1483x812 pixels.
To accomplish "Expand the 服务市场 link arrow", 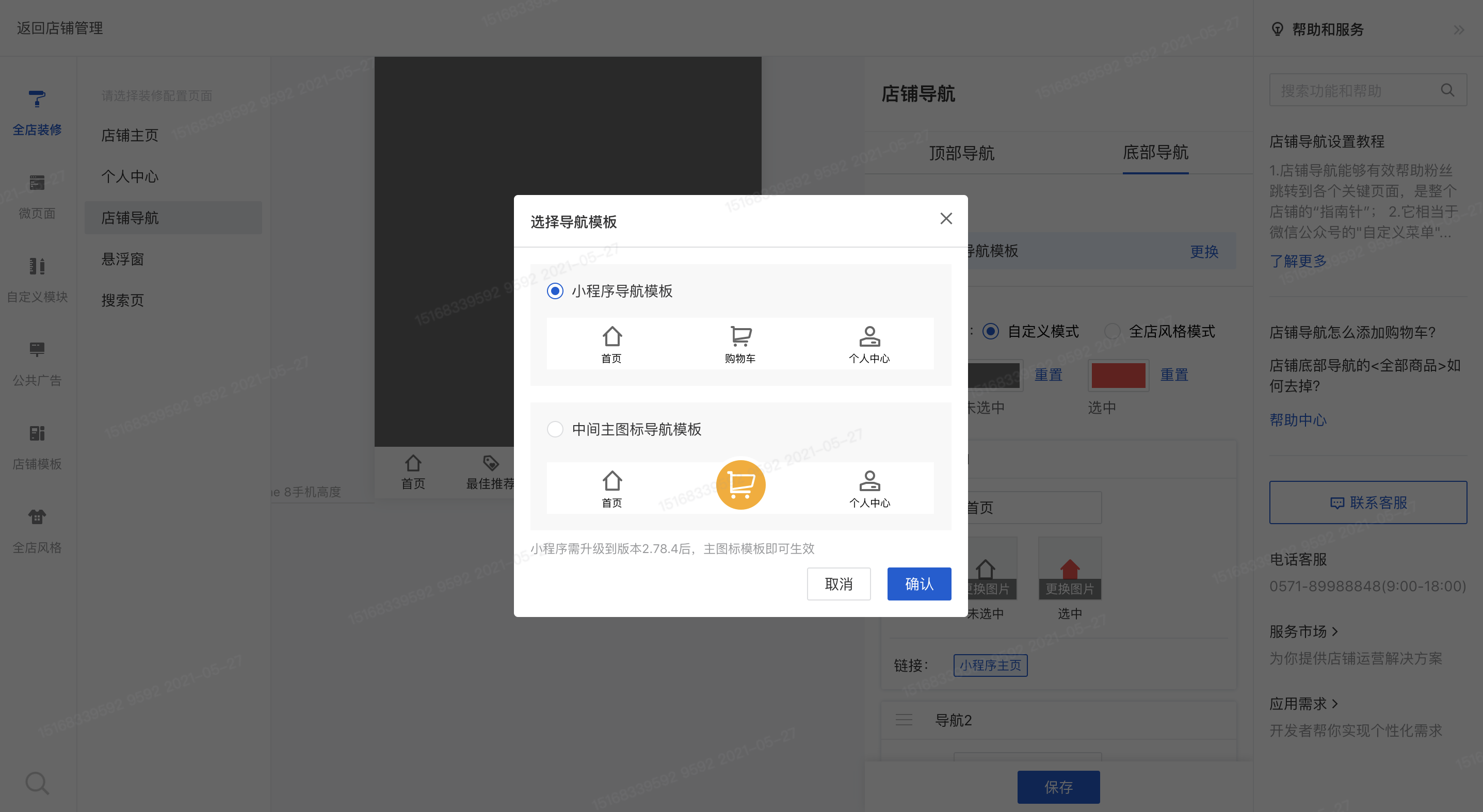I will click(x=1335, y=632).
